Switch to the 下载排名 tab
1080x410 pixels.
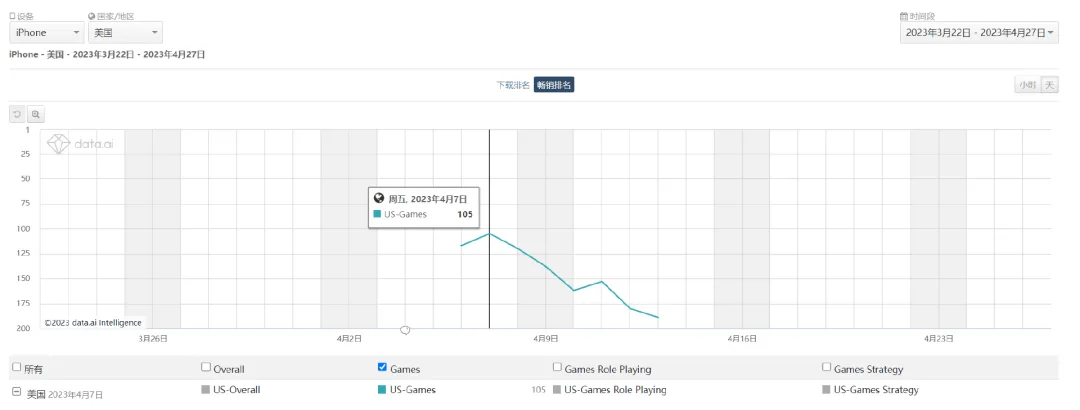pos(513,85)
